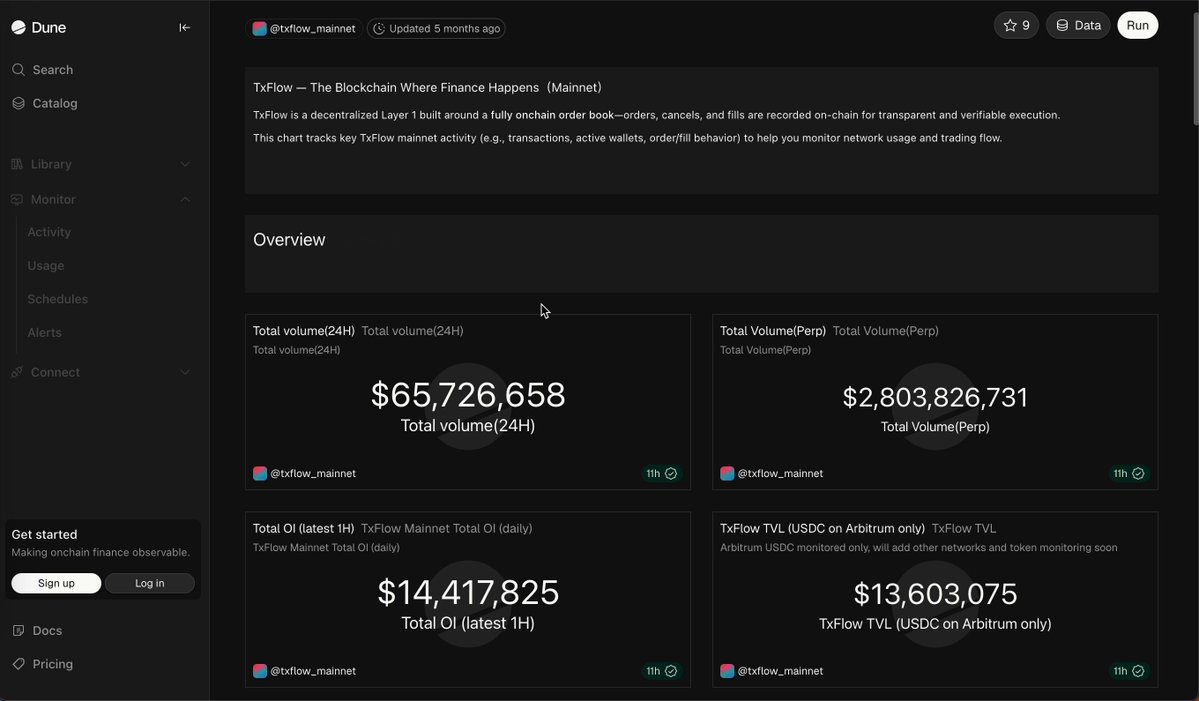Open @txflow_mainnet link on TxFlow TVL card
The width and height of the screenshot is (1199, 701).
click(780, 670)
